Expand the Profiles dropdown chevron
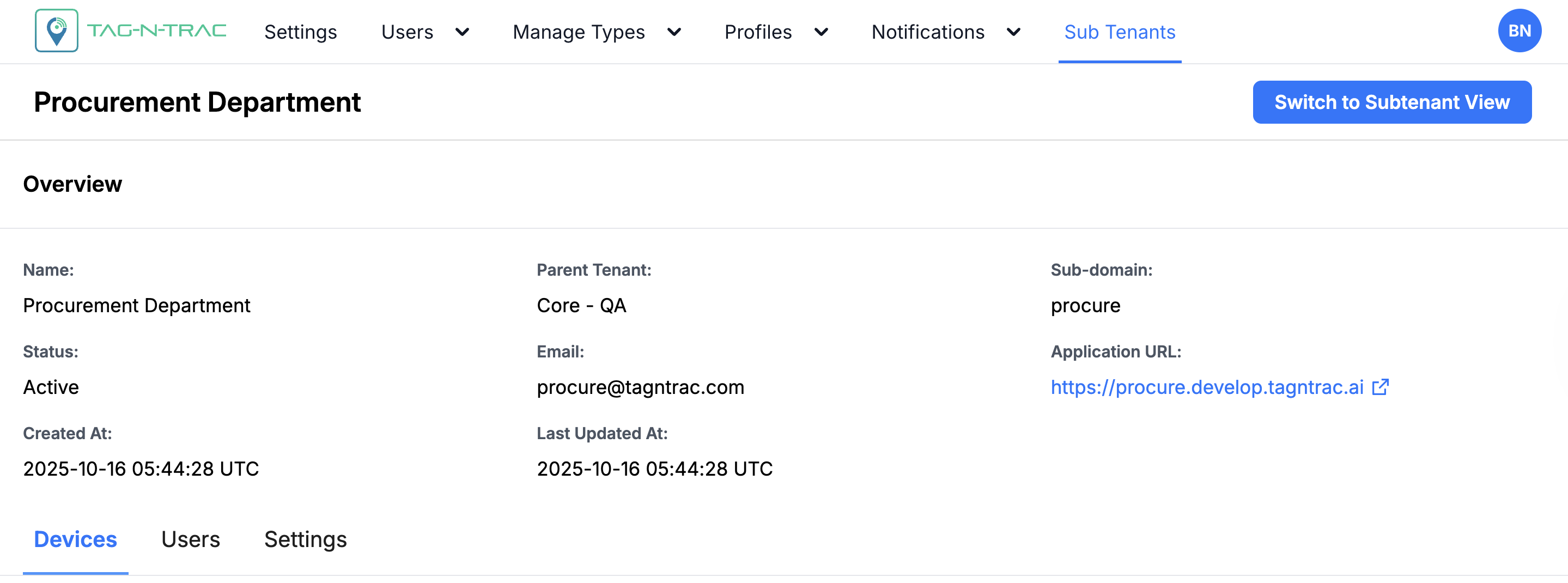 coord(821,32)
